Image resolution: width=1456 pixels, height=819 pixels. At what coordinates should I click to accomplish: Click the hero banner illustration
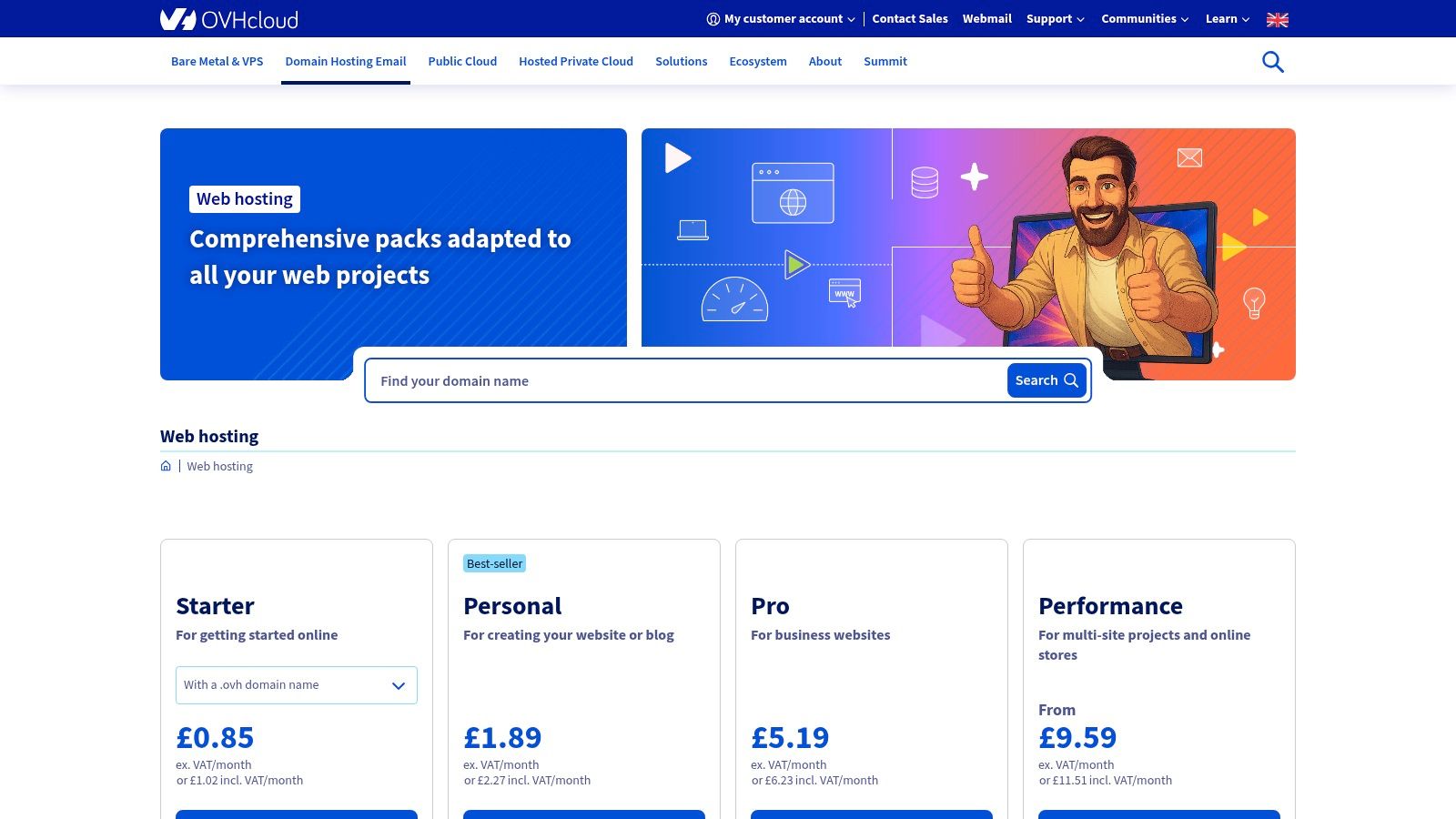tap(968, 254)
